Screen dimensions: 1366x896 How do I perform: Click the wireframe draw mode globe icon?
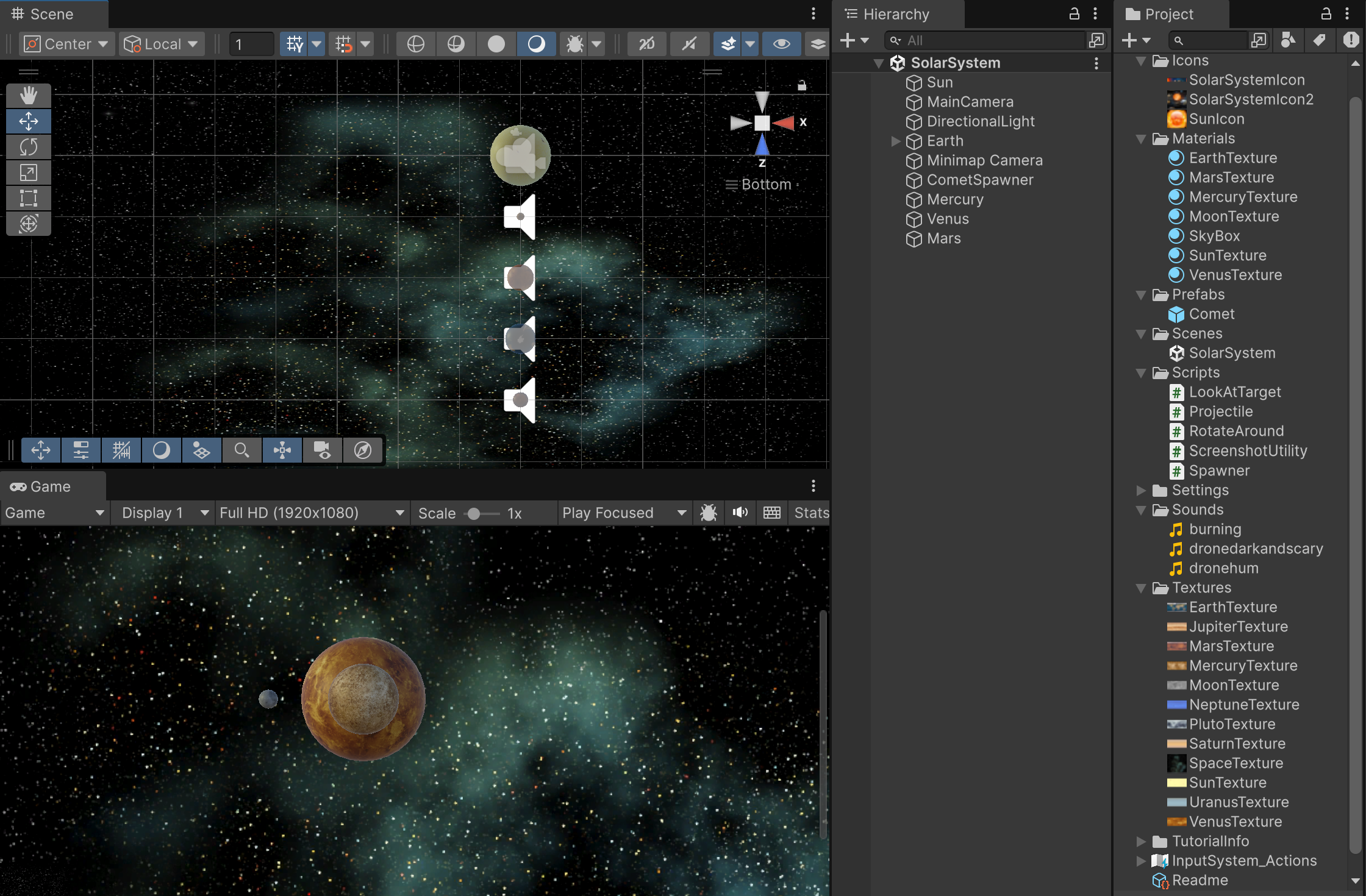click(x=415, y=44)
